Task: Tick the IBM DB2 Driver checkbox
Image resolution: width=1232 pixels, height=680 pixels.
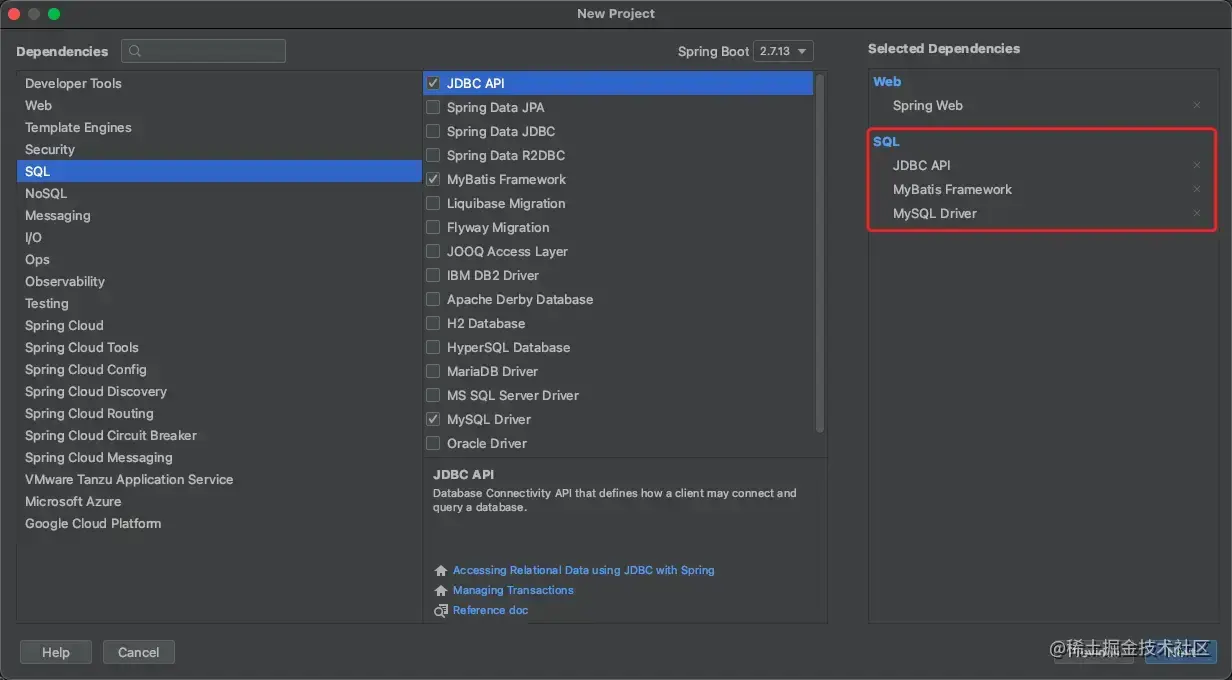Action: (x=433, y=275)
